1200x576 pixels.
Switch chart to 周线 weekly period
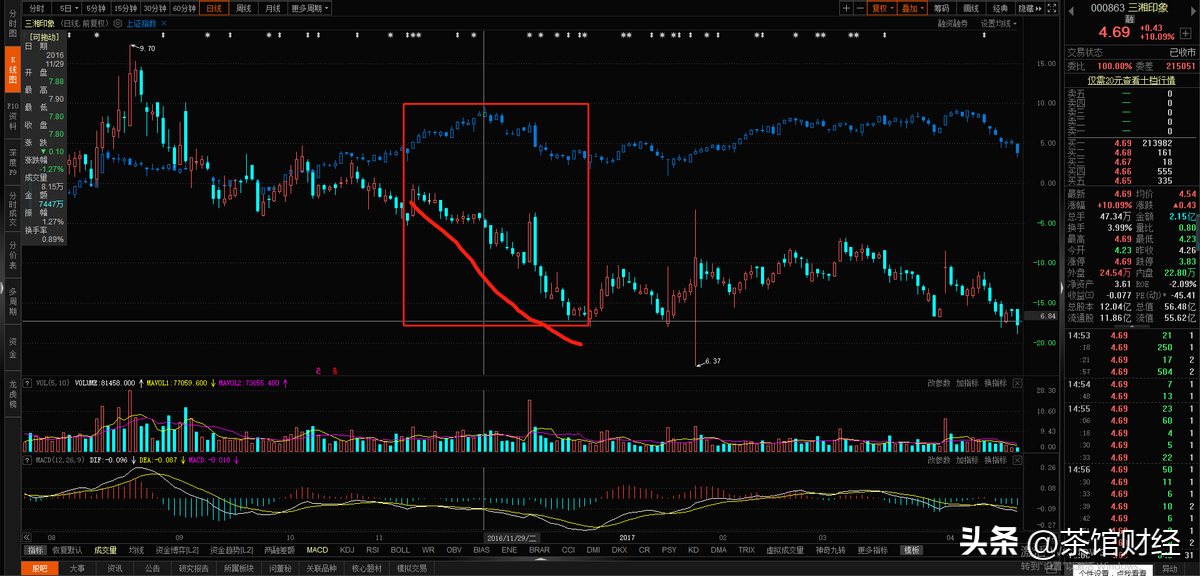click(243, 8)
